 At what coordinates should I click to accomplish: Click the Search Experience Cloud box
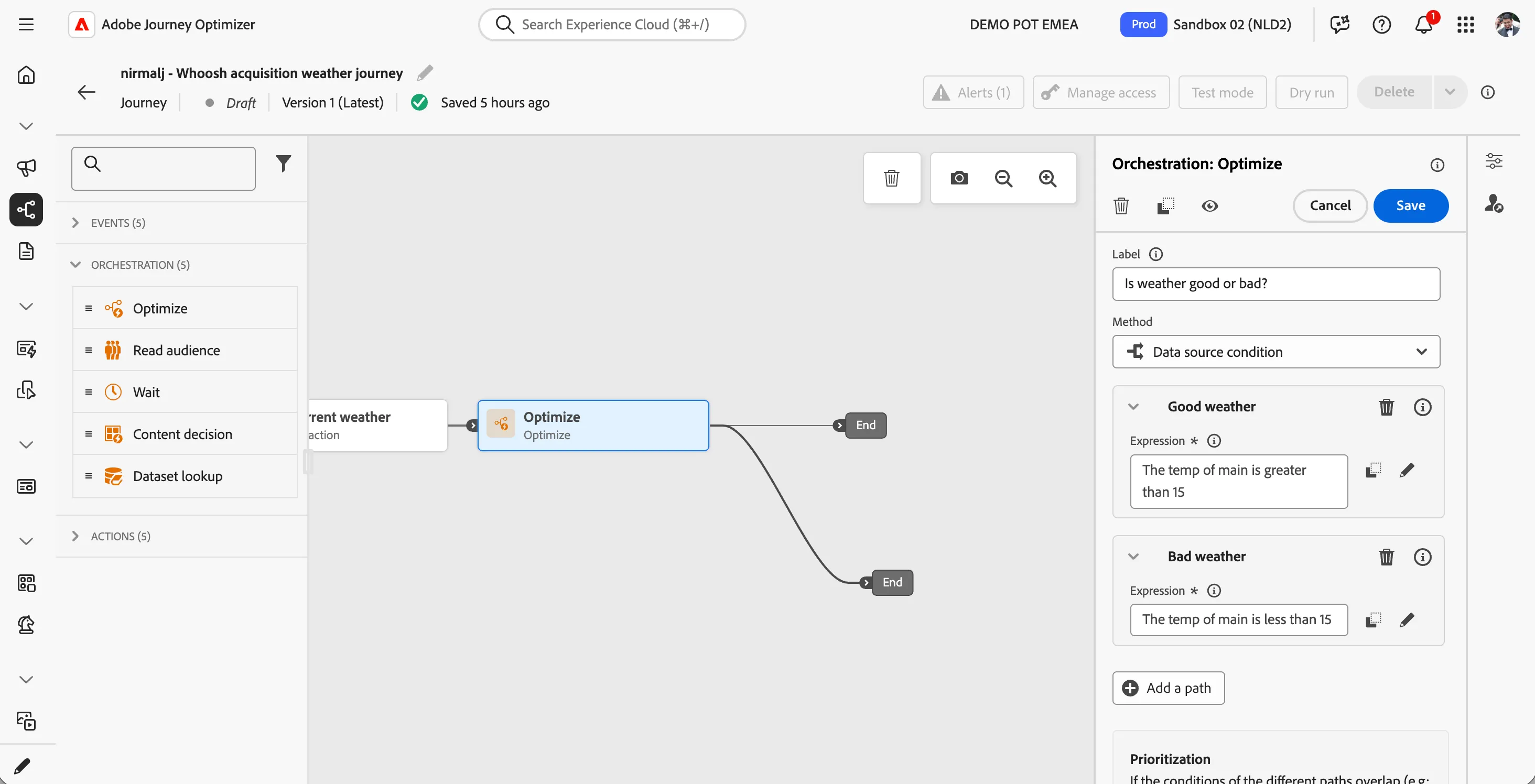tap(612, 25)
